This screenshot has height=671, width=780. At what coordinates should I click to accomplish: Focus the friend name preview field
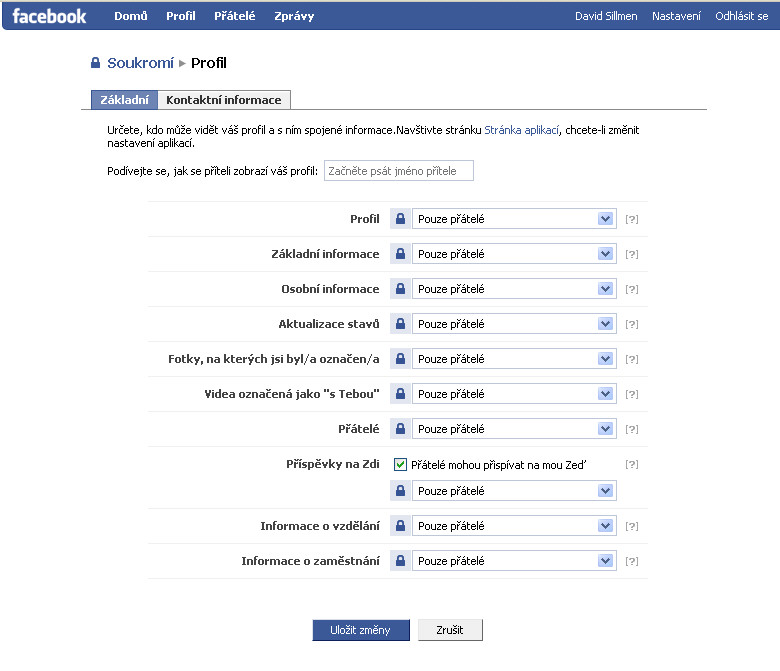pos(398,171)
